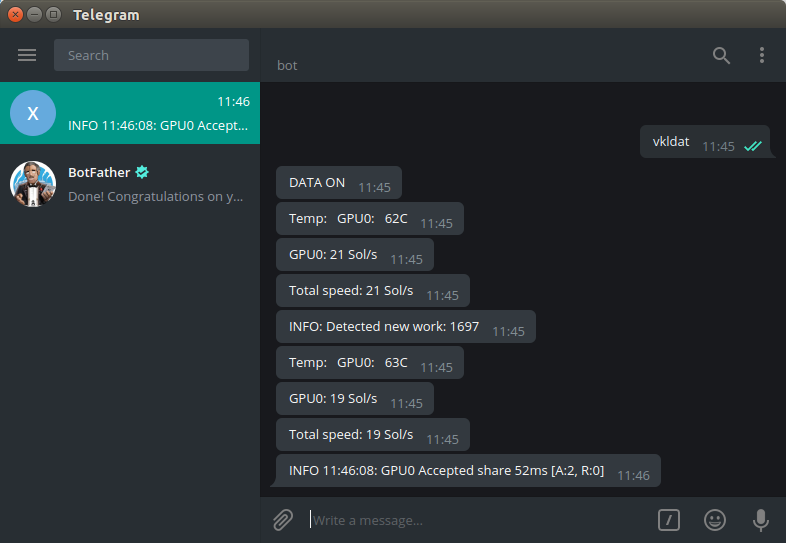The width and height of the screenshot is (786, 543).
Task: Focus the Search chats field
Action: click(150, 55)
